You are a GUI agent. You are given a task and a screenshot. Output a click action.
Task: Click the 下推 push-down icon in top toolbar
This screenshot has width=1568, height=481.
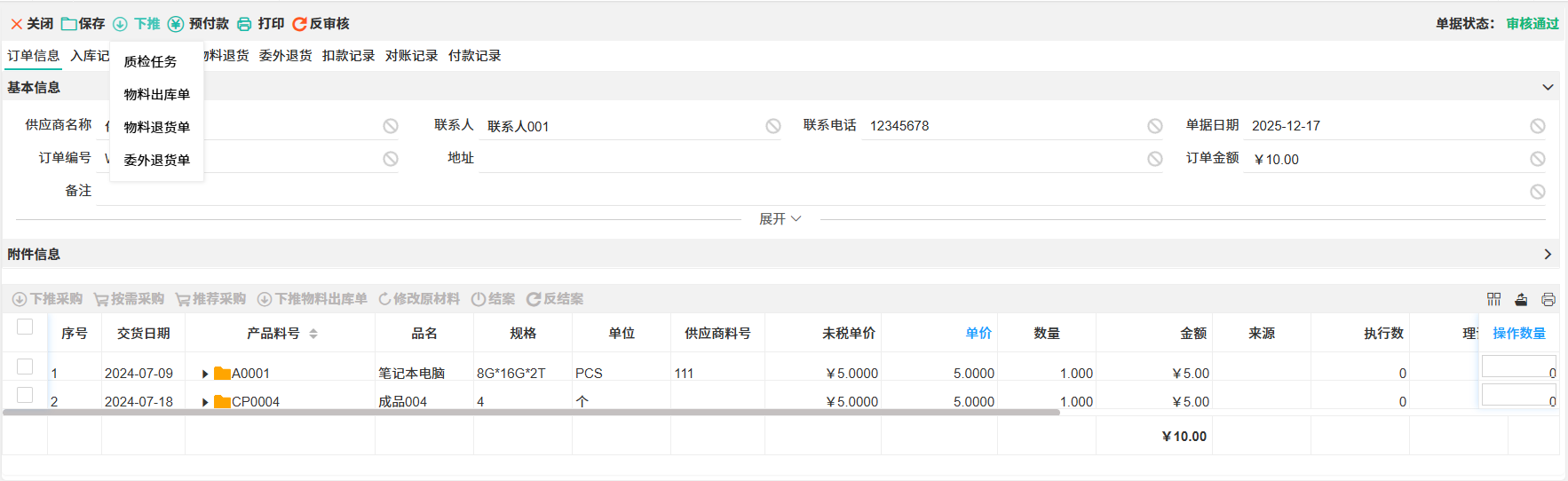click(120, 24)
